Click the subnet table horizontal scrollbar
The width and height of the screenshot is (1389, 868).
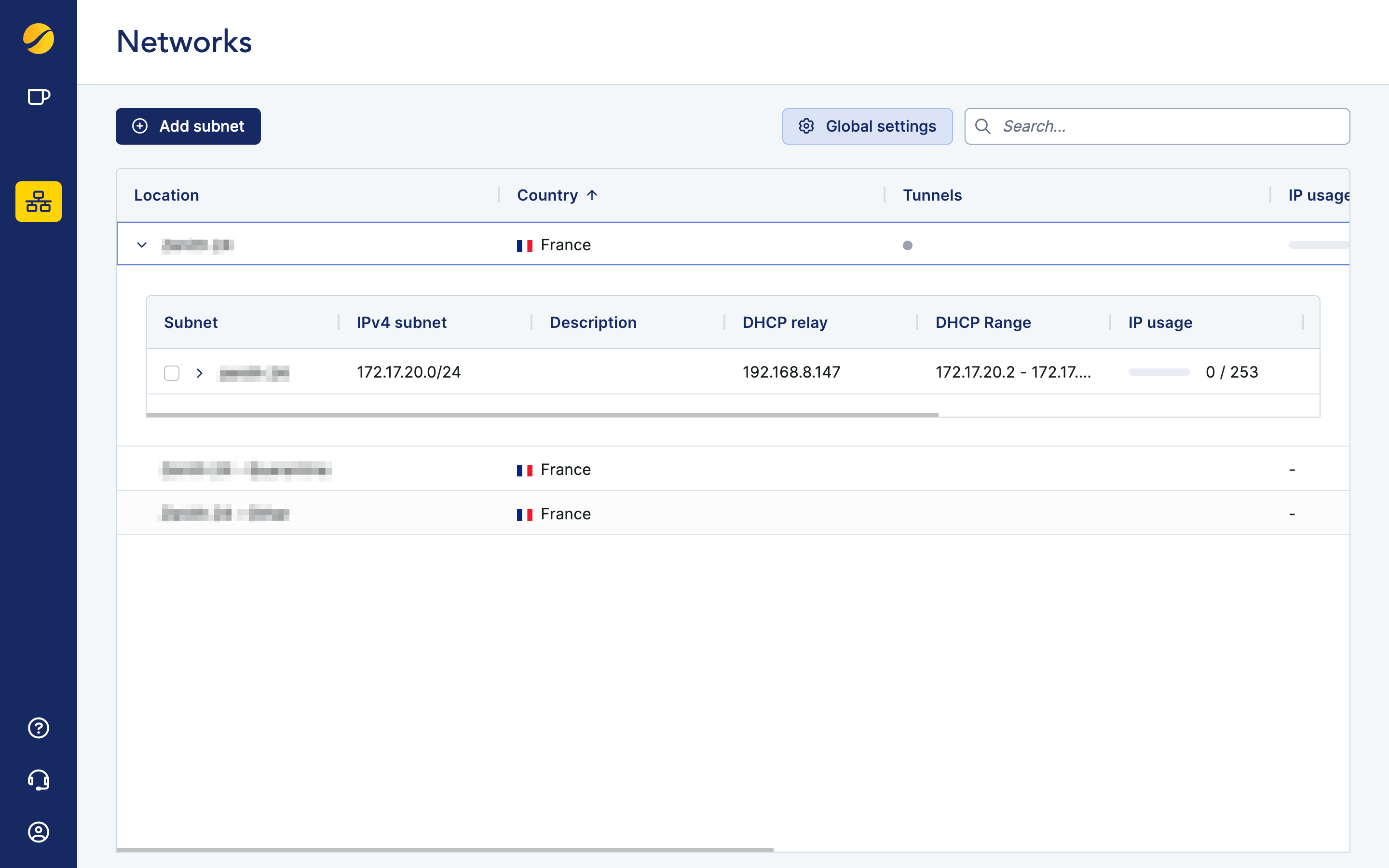pyautogui.click(x=542, y=415)
